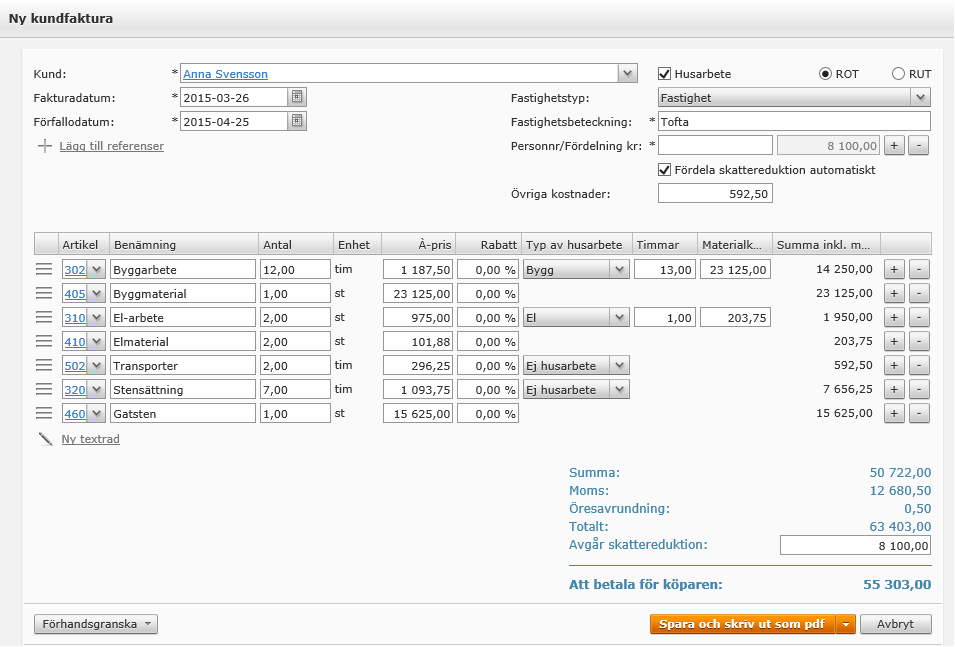Click plus icon on Gatsten row
The image size is (955, 647).
pyautogui.click(x=895, y=413)
